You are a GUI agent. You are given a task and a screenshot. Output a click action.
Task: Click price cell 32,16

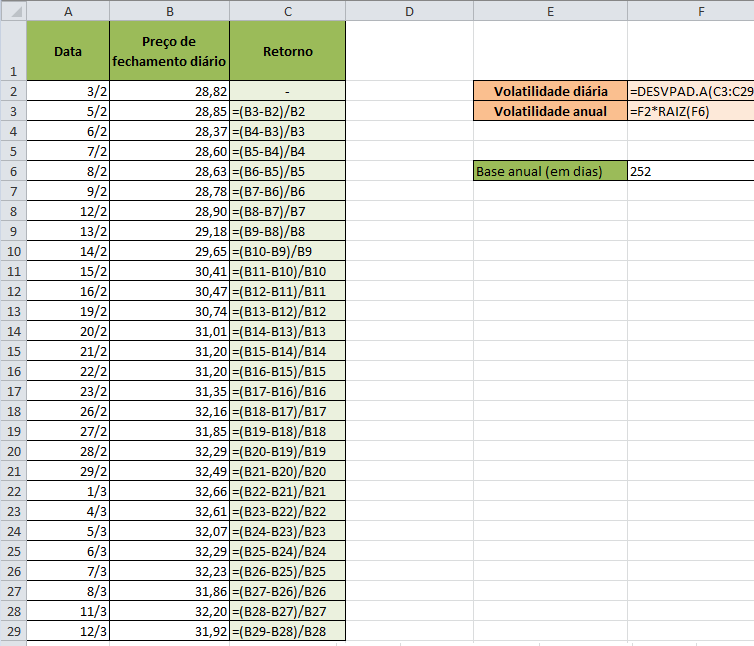169,411
